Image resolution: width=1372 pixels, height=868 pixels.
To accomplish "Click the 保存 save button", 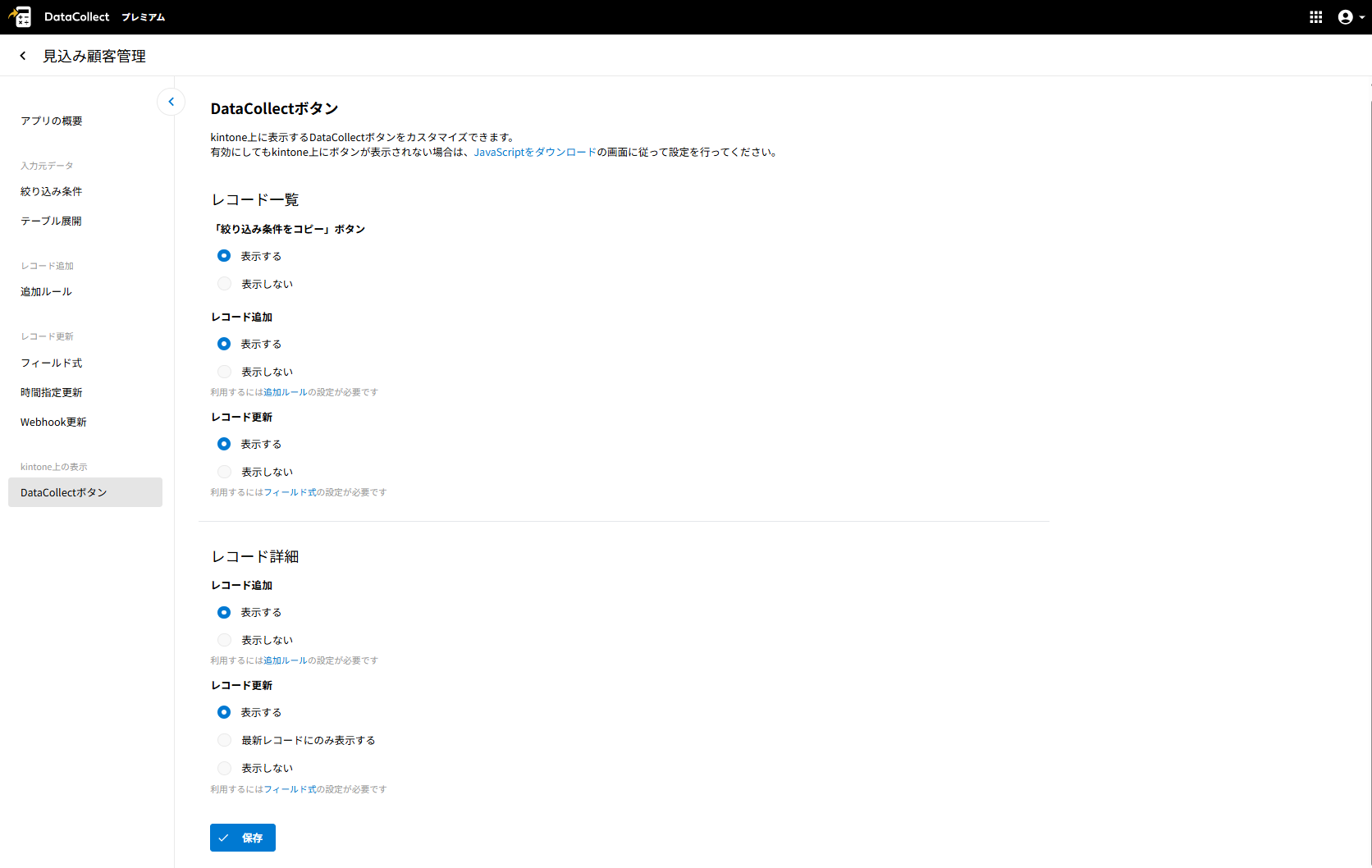I will (243, 838).
